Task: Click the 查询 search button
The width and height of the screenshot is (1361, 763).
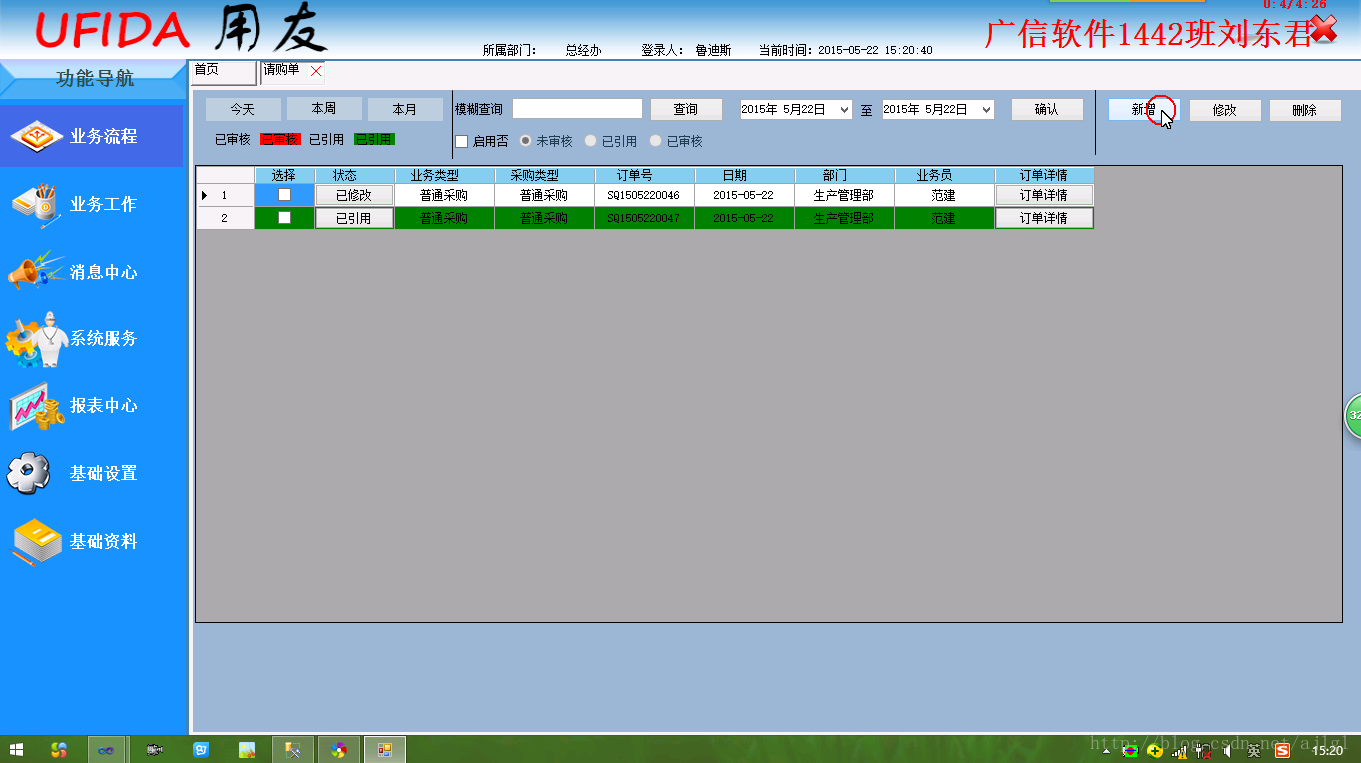Action: coord(685,110)
